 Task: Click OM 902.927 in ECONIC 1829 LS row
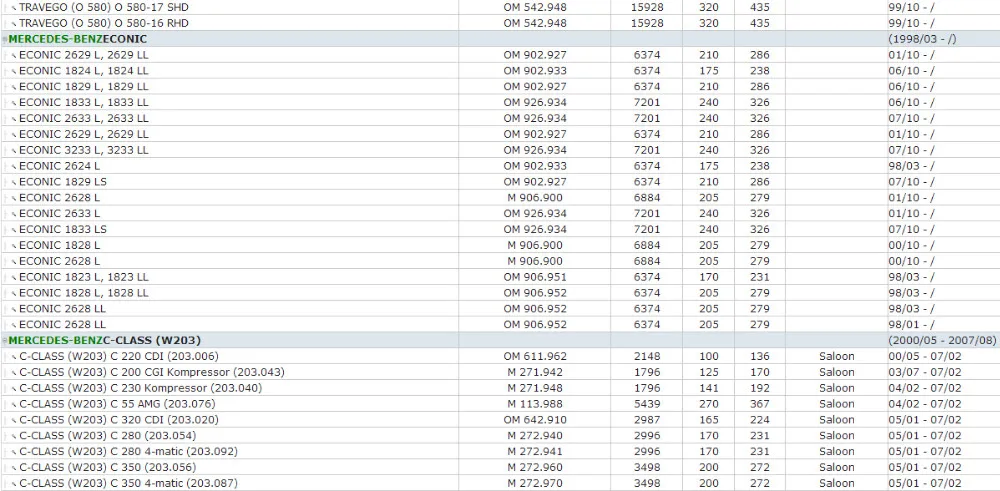(x=535, y=182)
